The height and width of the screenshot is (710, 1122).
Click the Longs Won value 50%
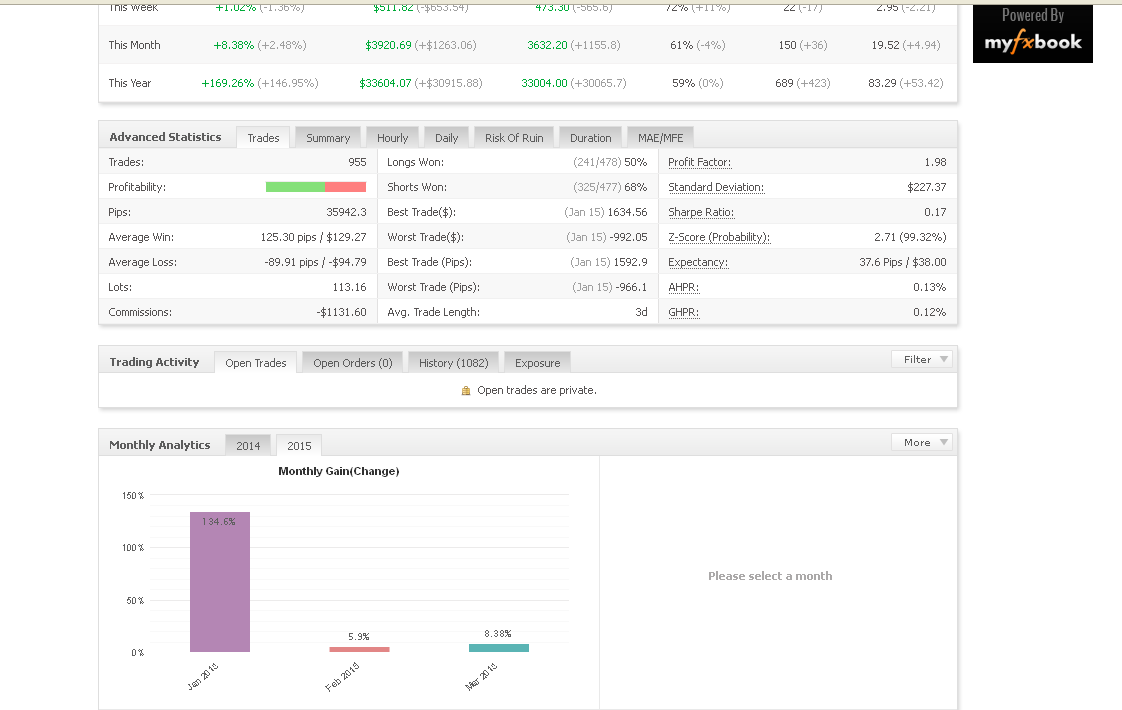pos(635,162)
